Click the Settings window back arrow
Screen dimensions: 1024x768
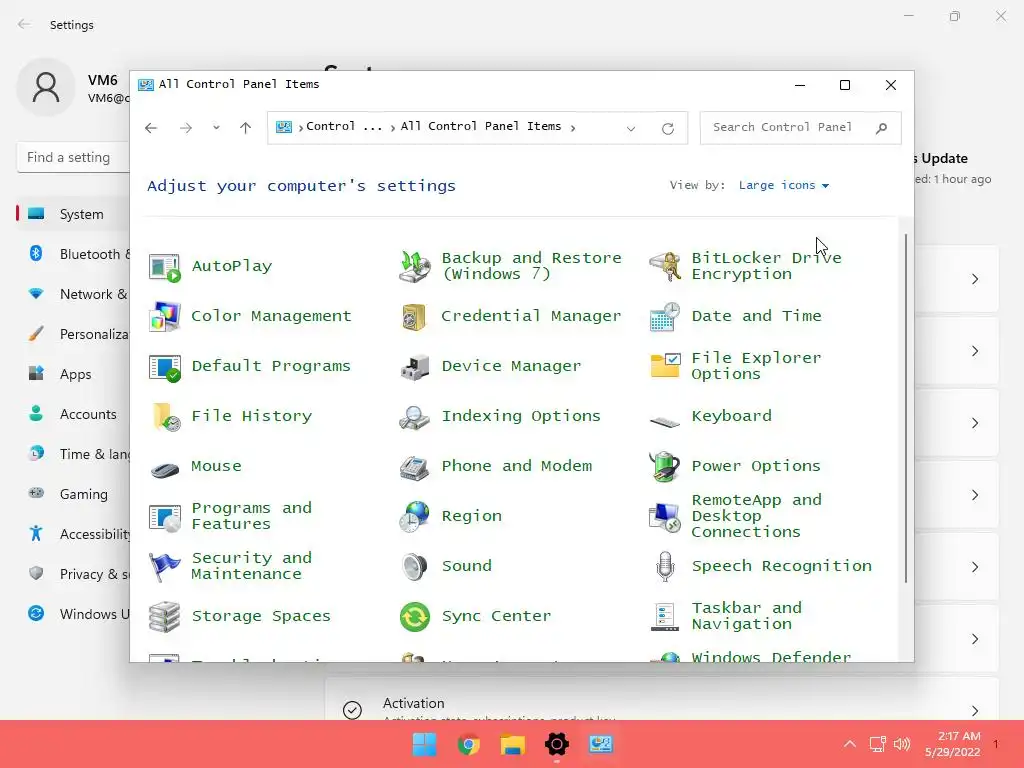pyautogui.click(x=24, y=24)
